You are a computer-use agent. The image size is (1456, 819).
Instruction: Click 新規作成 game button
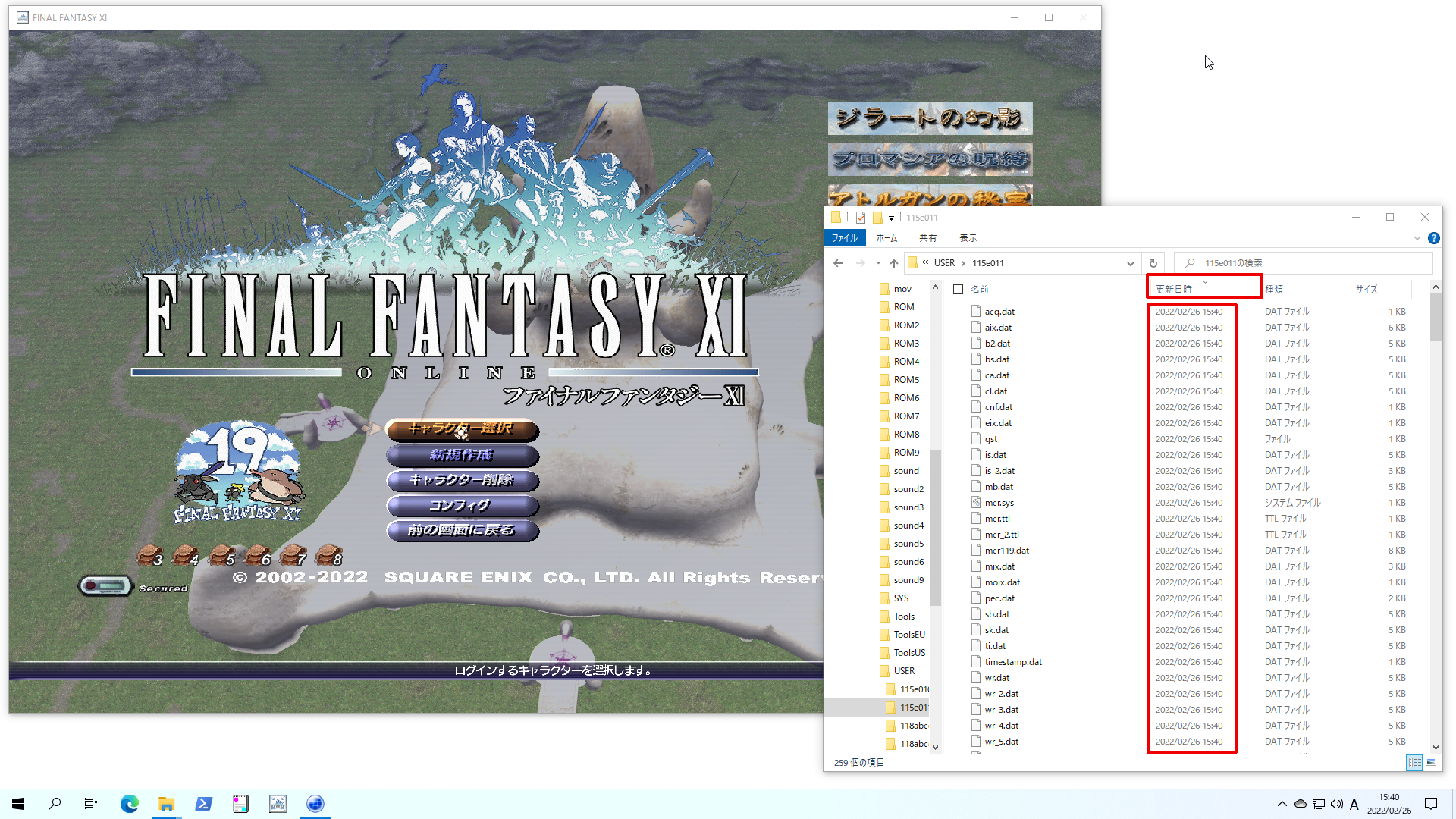click(463, 455)
